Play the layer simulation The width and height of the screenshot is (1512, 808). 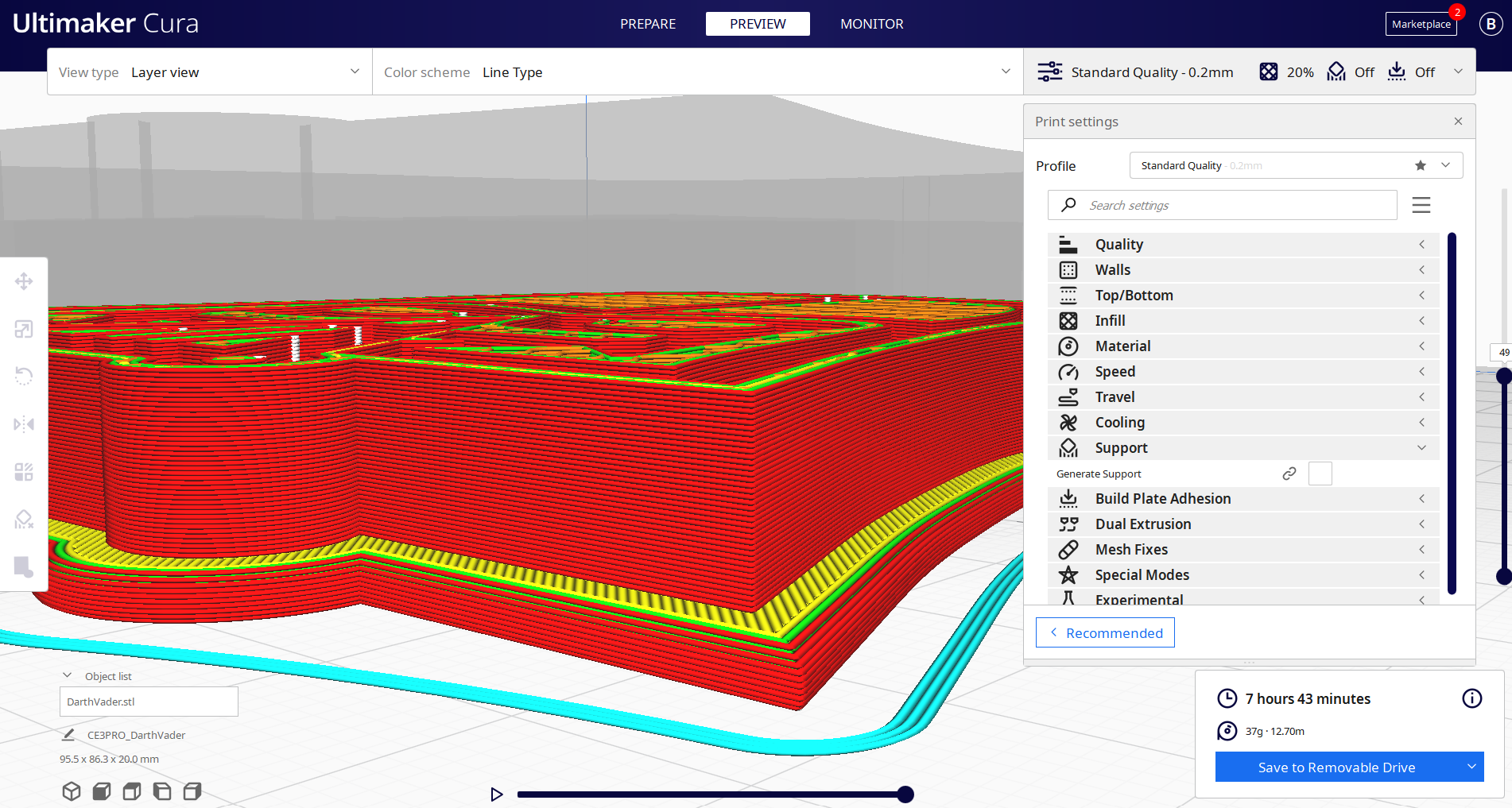click(x=497, y=794)
